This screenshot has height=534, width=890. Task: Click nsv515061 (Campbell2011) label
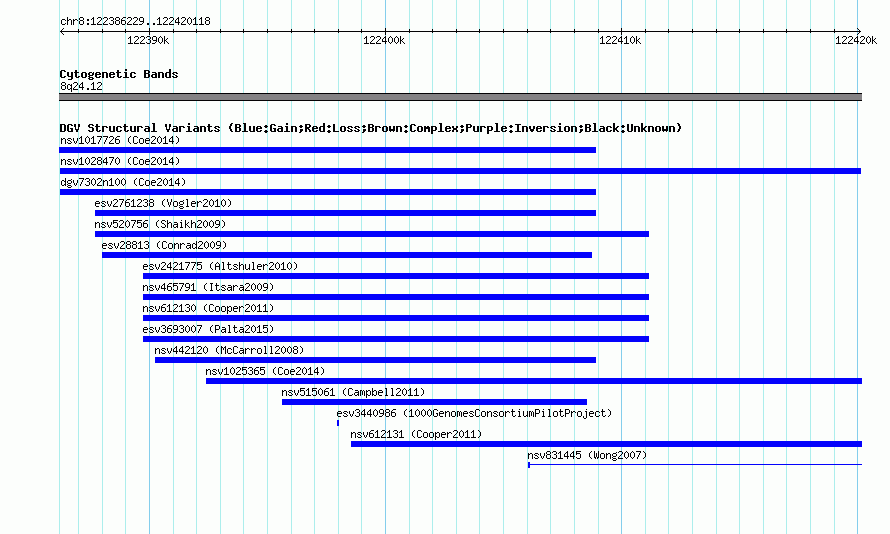tap(353, 392)
